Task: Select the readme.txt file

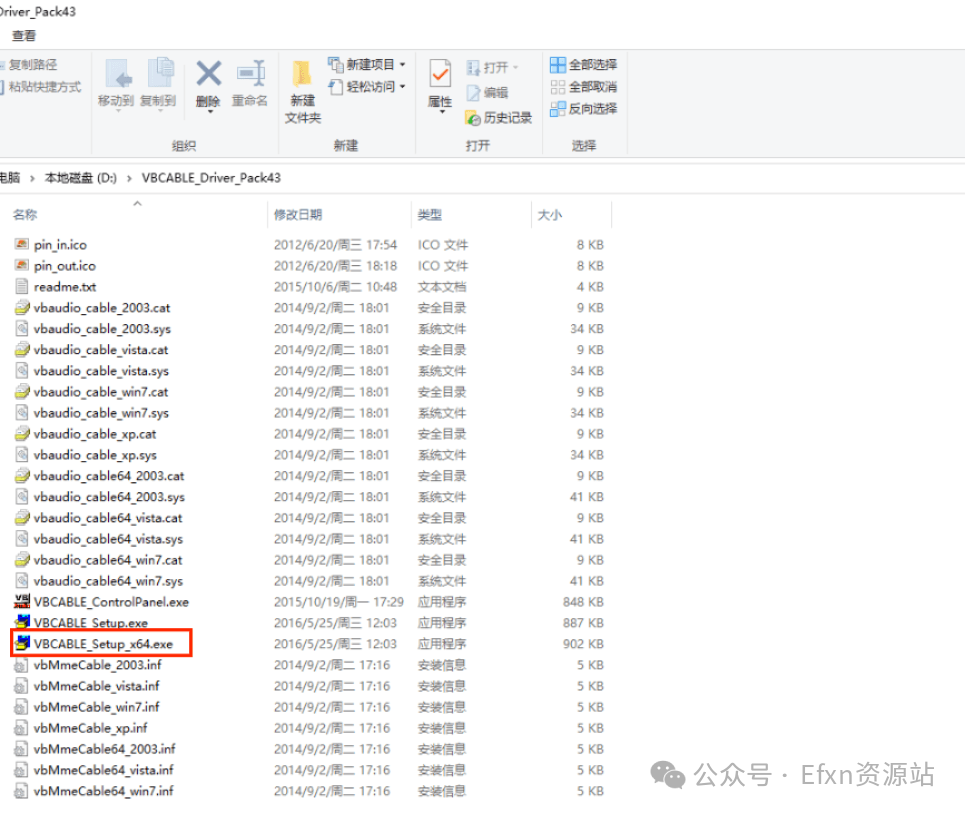Action: pos(66,286)
